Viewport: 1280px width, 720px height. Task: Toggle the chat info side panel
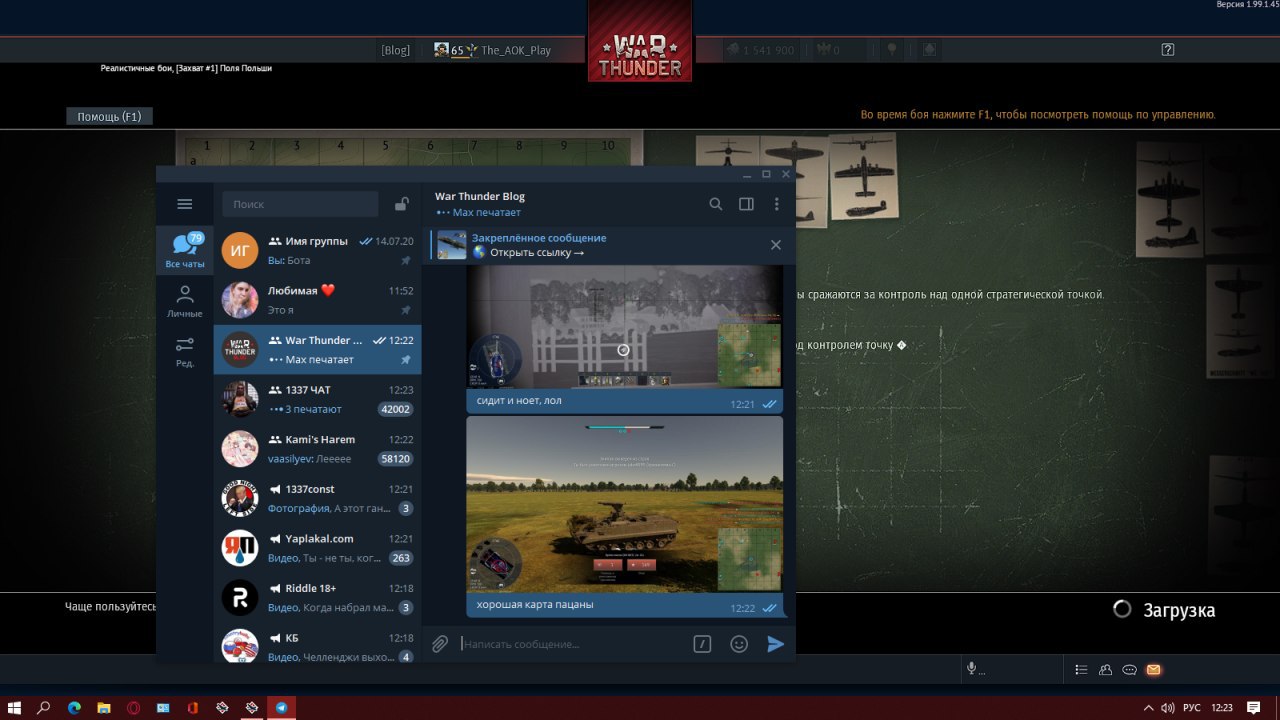[746, 204]
